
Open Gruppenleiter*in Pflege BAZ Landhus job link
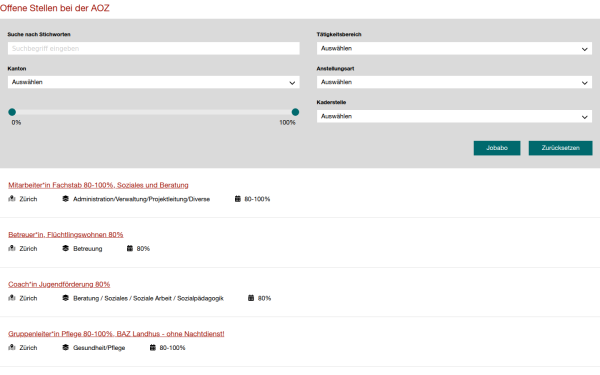click(x=116, y=334)
